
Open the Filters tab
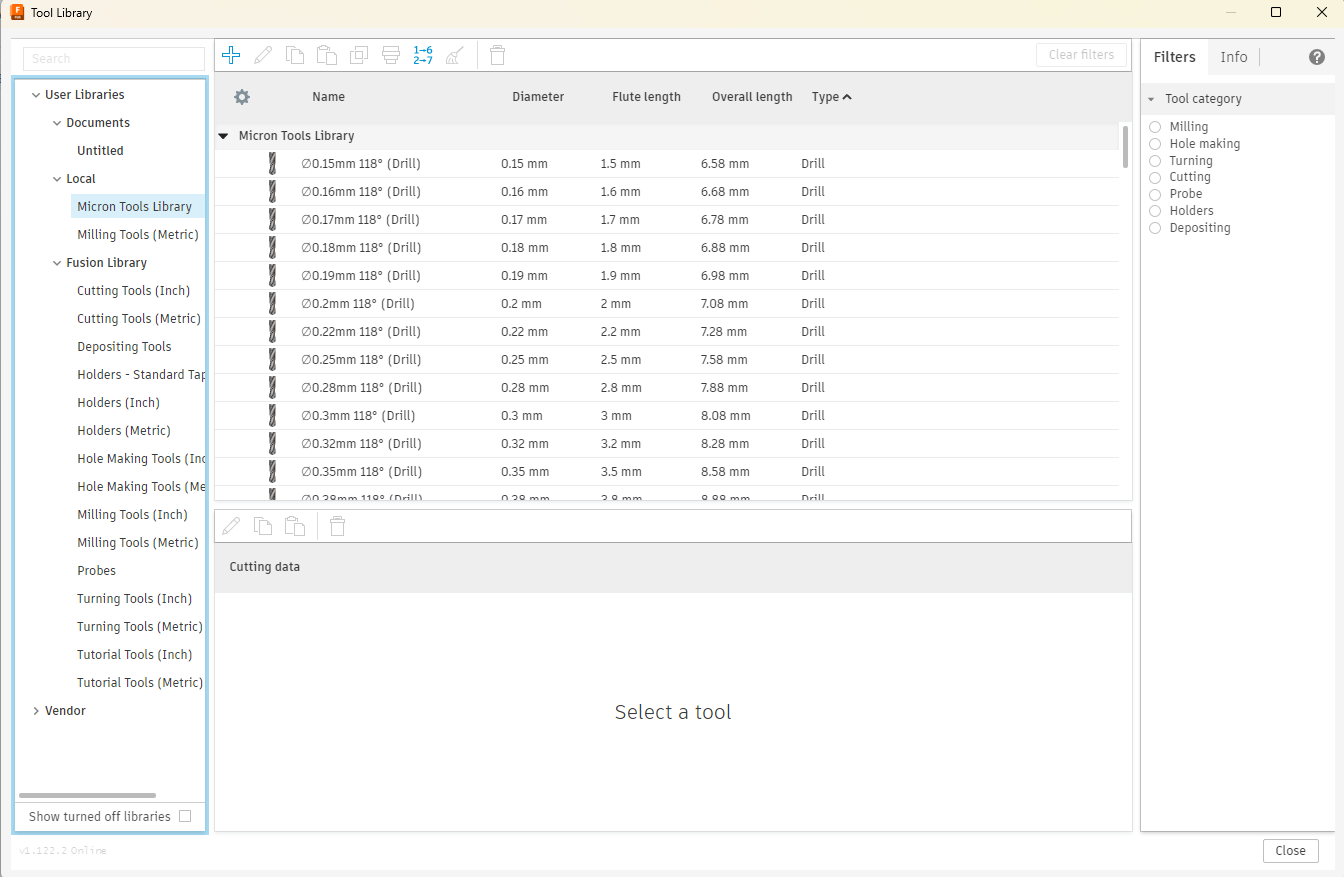1174,57
